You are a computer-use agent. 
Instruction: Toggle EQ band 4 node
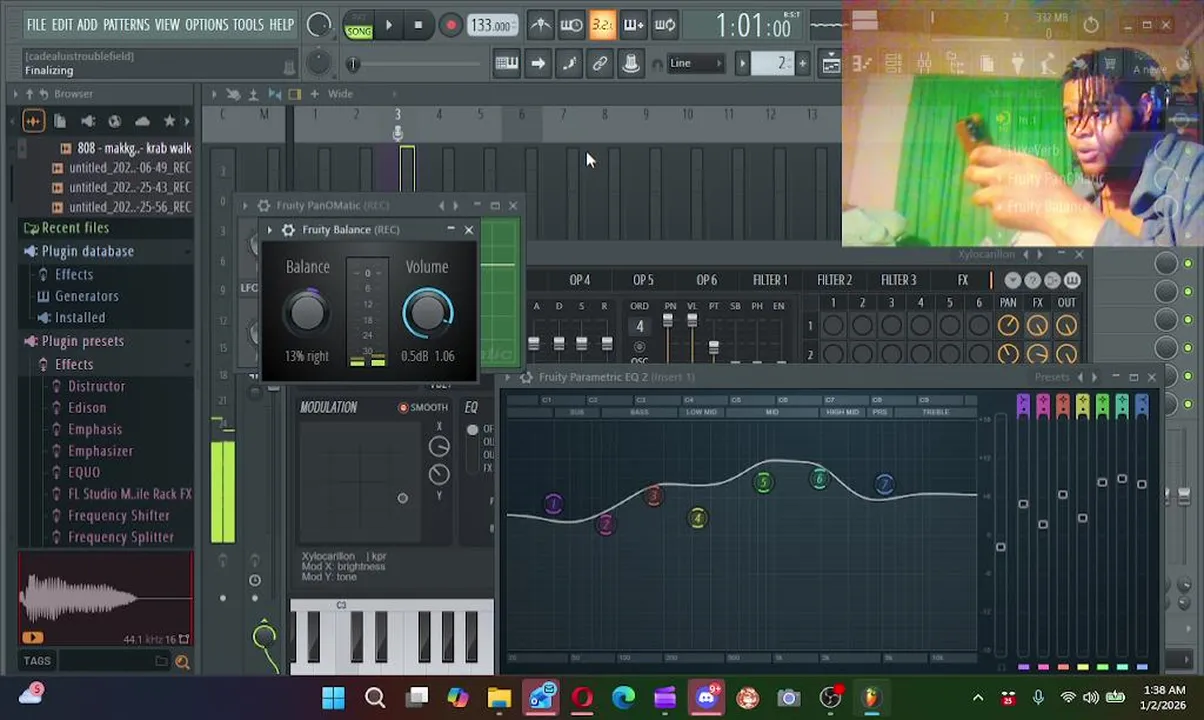tap(697, 518)
